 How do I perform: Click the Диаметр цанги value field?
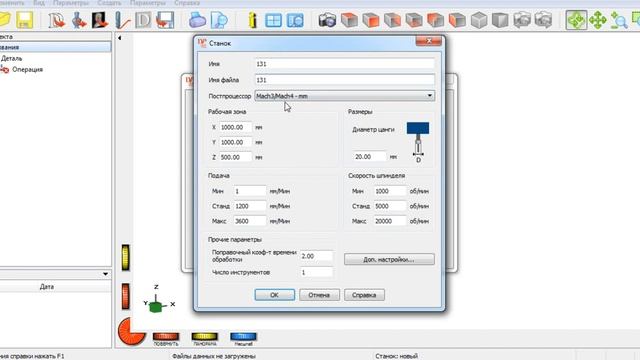click(x=369, y=157)
